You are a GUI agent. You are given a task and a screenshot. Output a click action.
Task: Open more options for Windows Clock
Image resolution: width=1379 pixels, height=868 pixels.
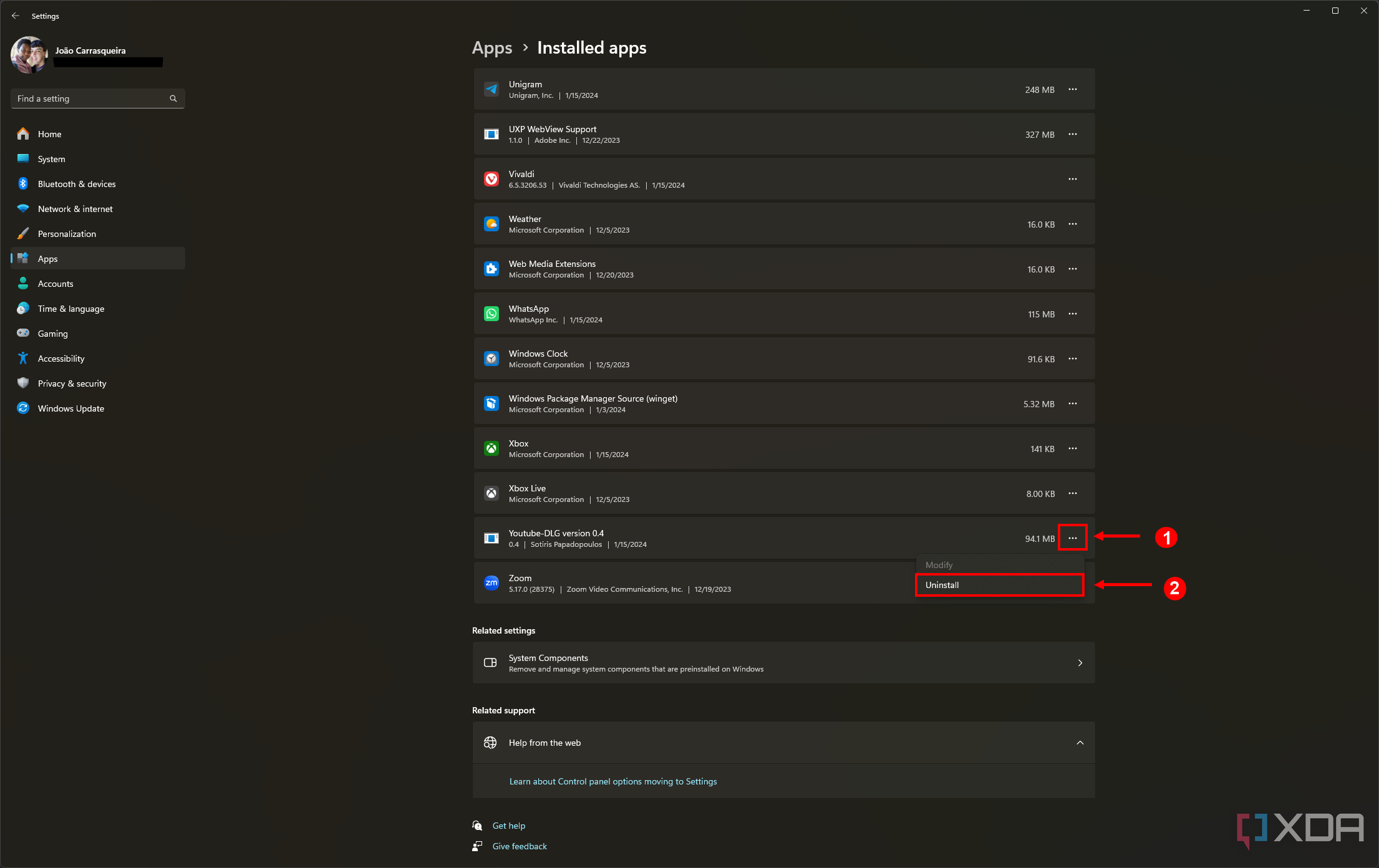[1073, 359]
